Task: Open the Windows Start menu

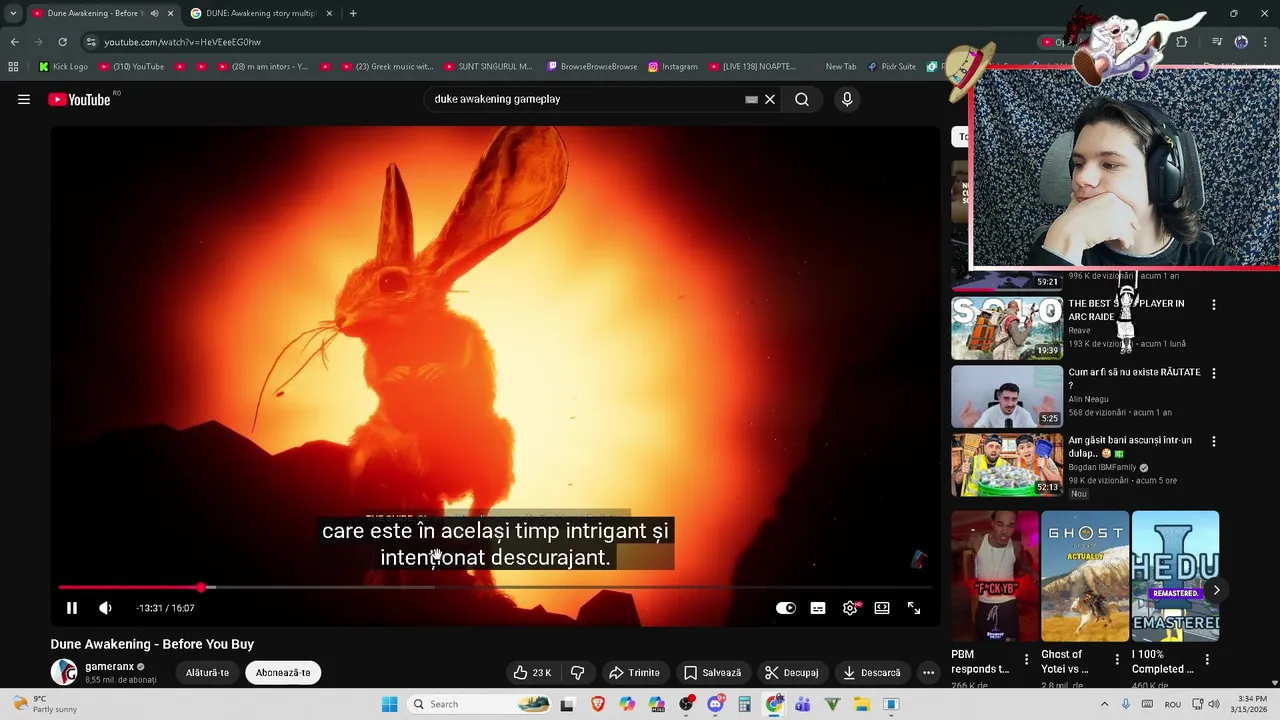Action: click(x=389, y=704)
